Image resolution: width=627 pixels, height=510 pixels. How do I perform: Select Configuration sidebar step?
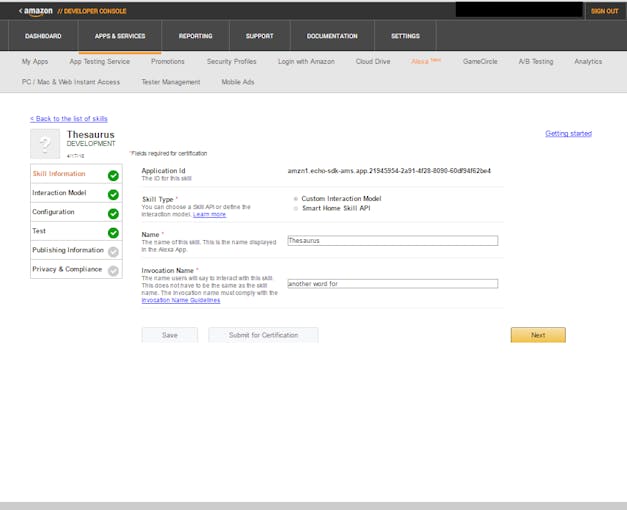pos(76,212)
